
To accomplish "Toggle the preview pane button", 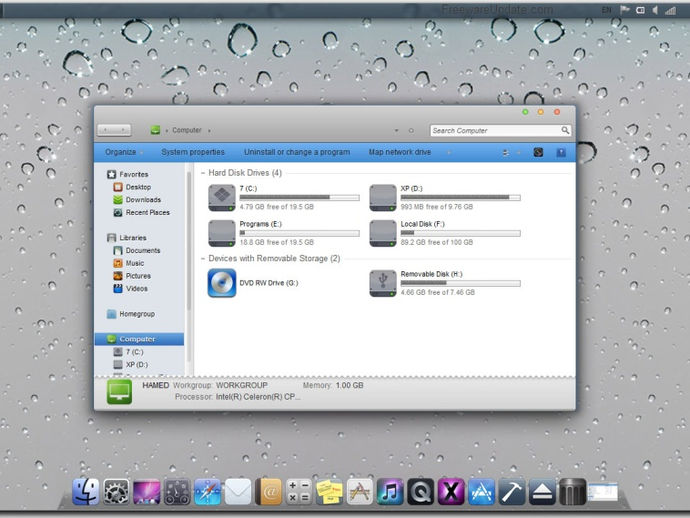I will 538,152.
